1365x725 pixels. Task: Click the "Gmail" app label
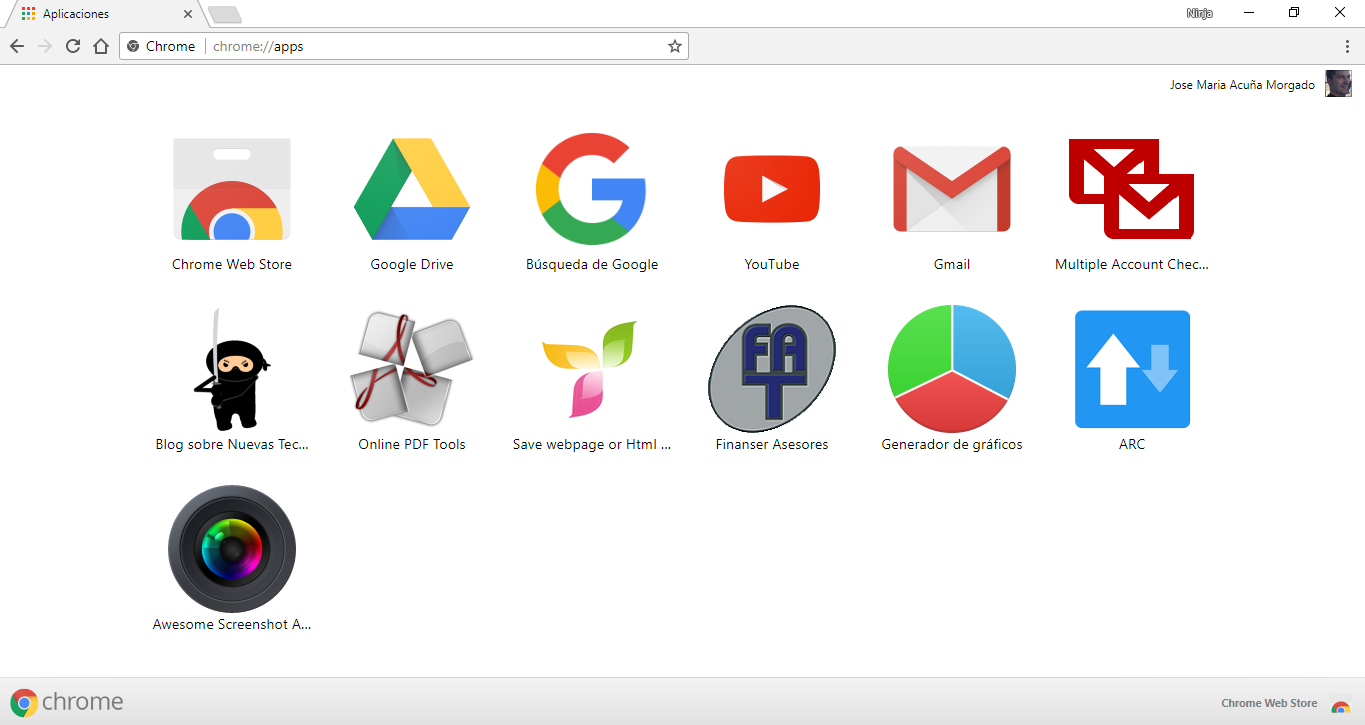(x=952, y=264)
